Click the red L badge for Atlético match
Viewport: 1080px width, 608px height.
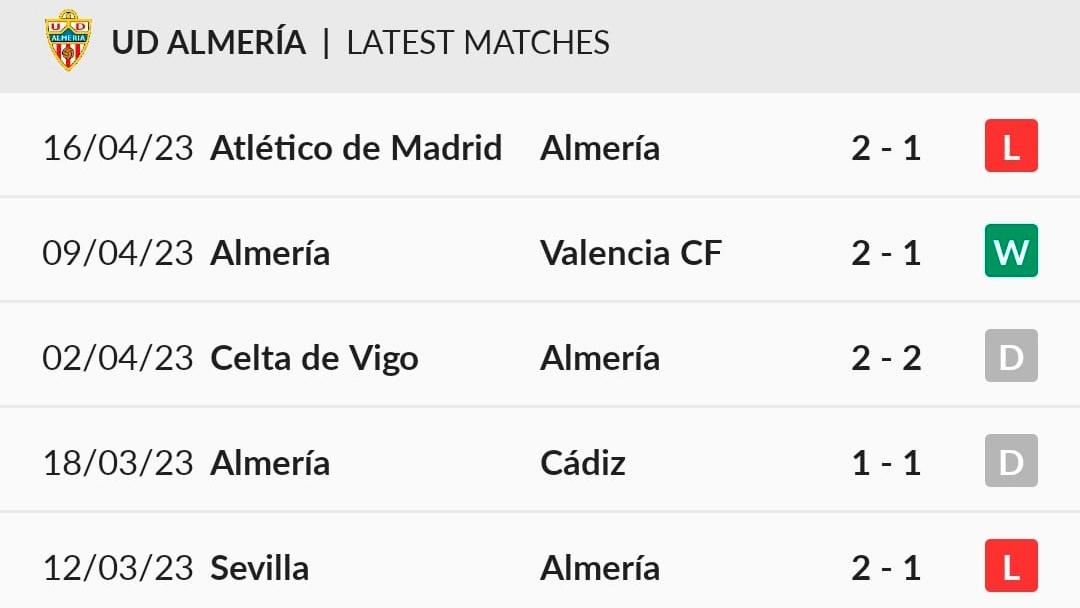tap(1011, 146)
